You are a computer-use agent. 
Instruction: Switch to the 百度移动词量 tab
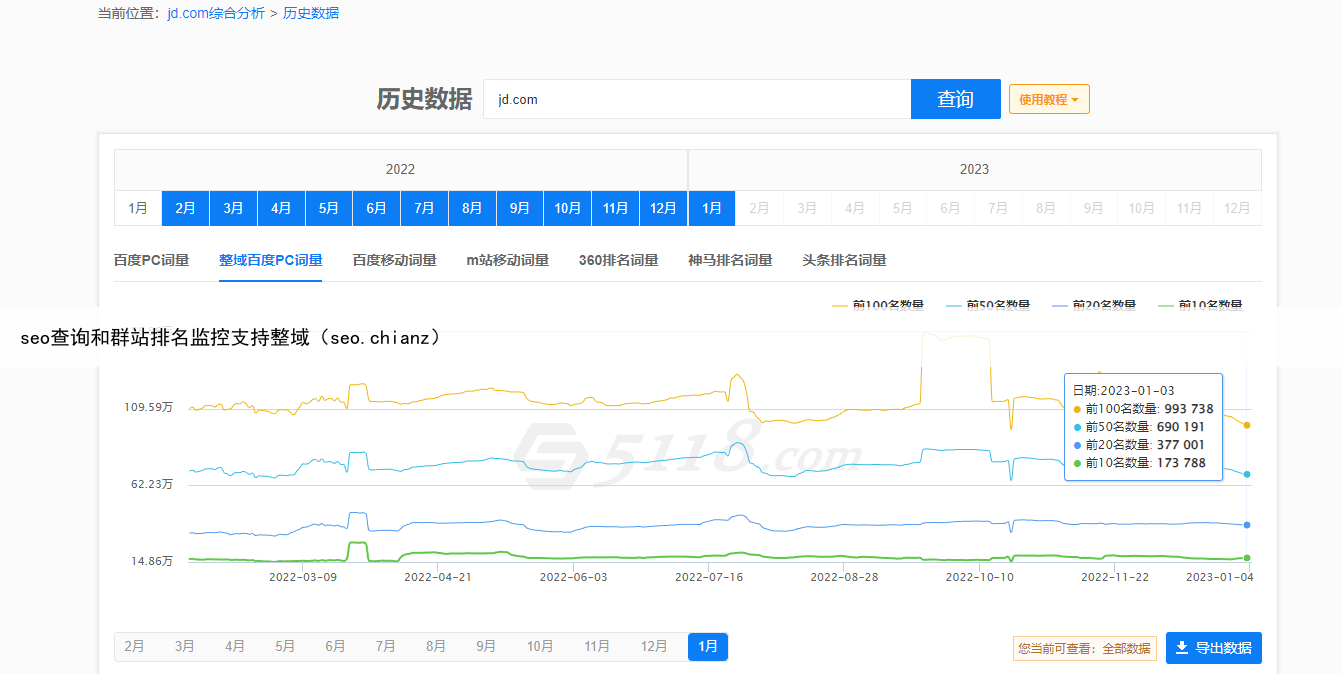pos(394,260)
